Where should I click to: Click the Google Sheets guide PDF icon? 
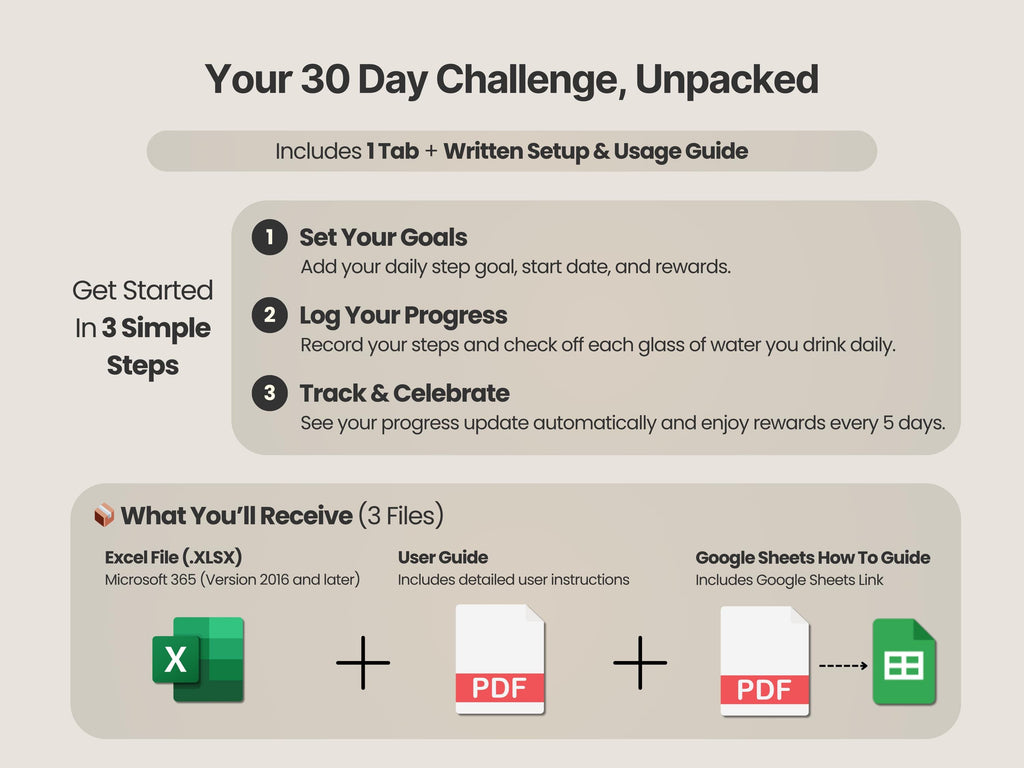click(x=765, y=661)
